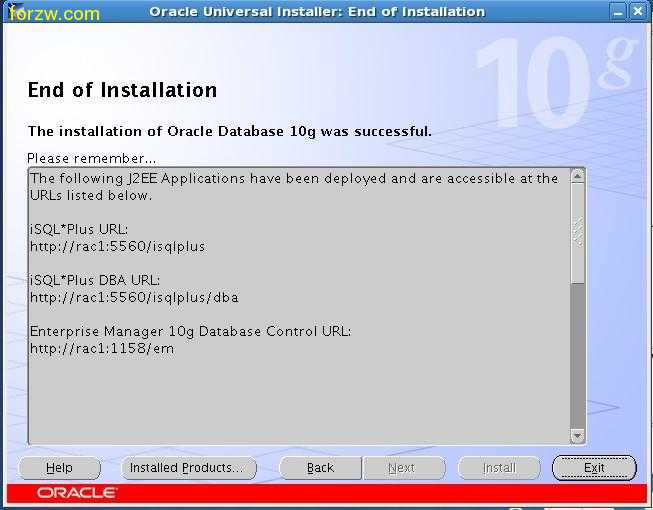Click the disabled Install button
The height and width of the screenshot is (510, 653).
click(498, 467)
